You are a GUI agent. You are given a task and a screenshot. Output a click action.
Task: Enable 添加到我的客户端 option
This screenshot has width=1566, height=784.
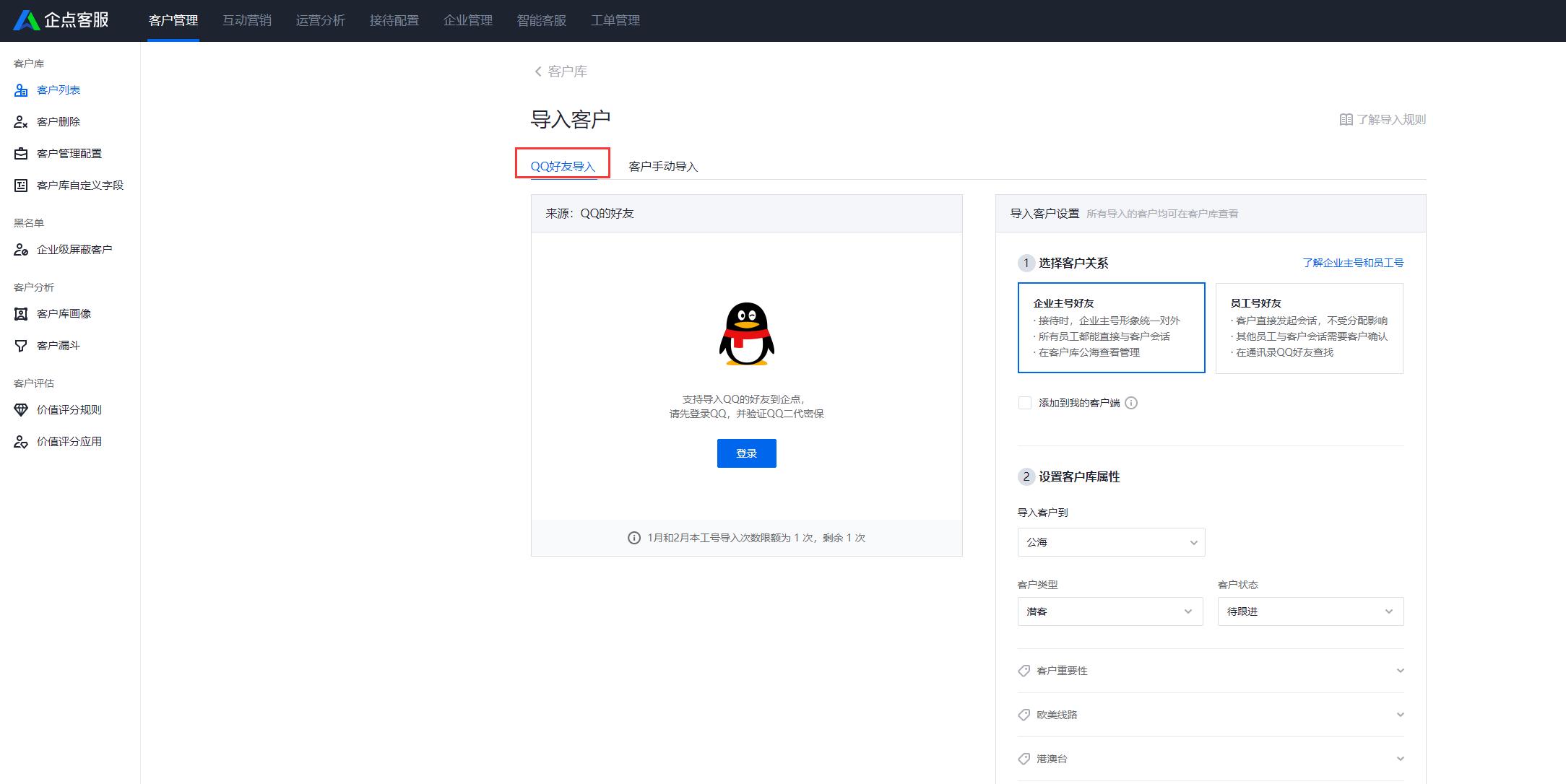(x=1025, y=402)
